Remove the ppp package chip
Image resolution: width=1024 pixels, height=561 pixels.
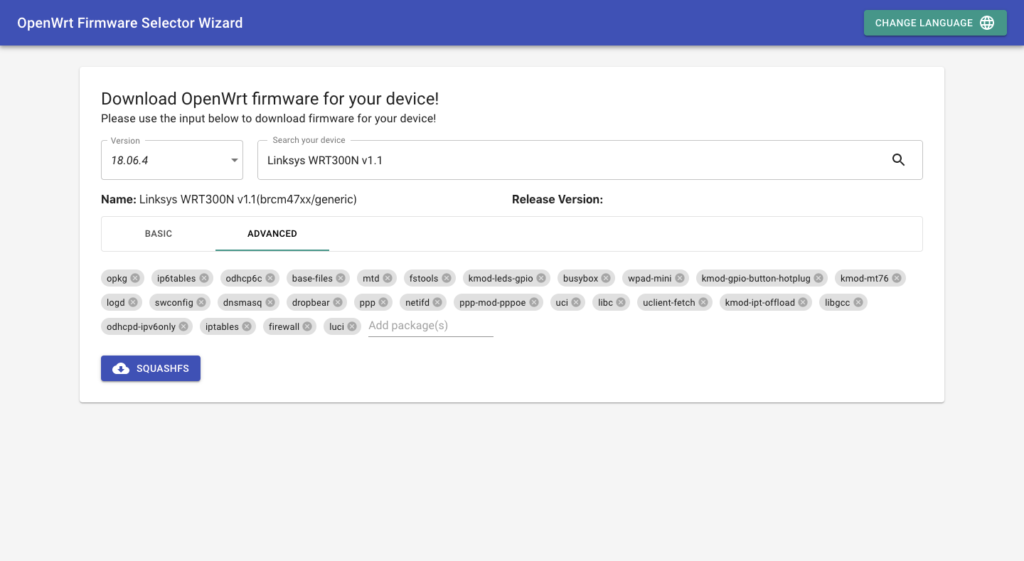pos(384,302)
